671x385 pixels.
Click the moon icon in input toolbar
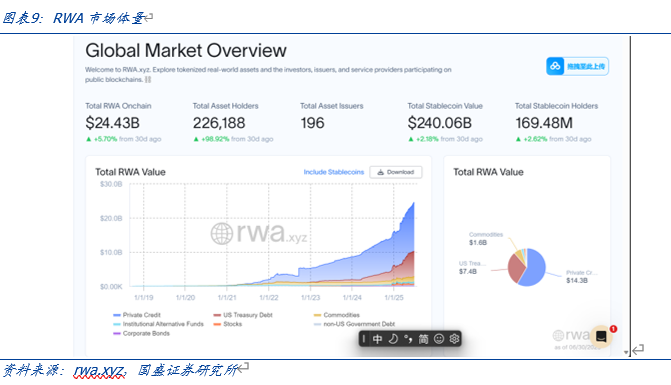click(x=393, y=339)
